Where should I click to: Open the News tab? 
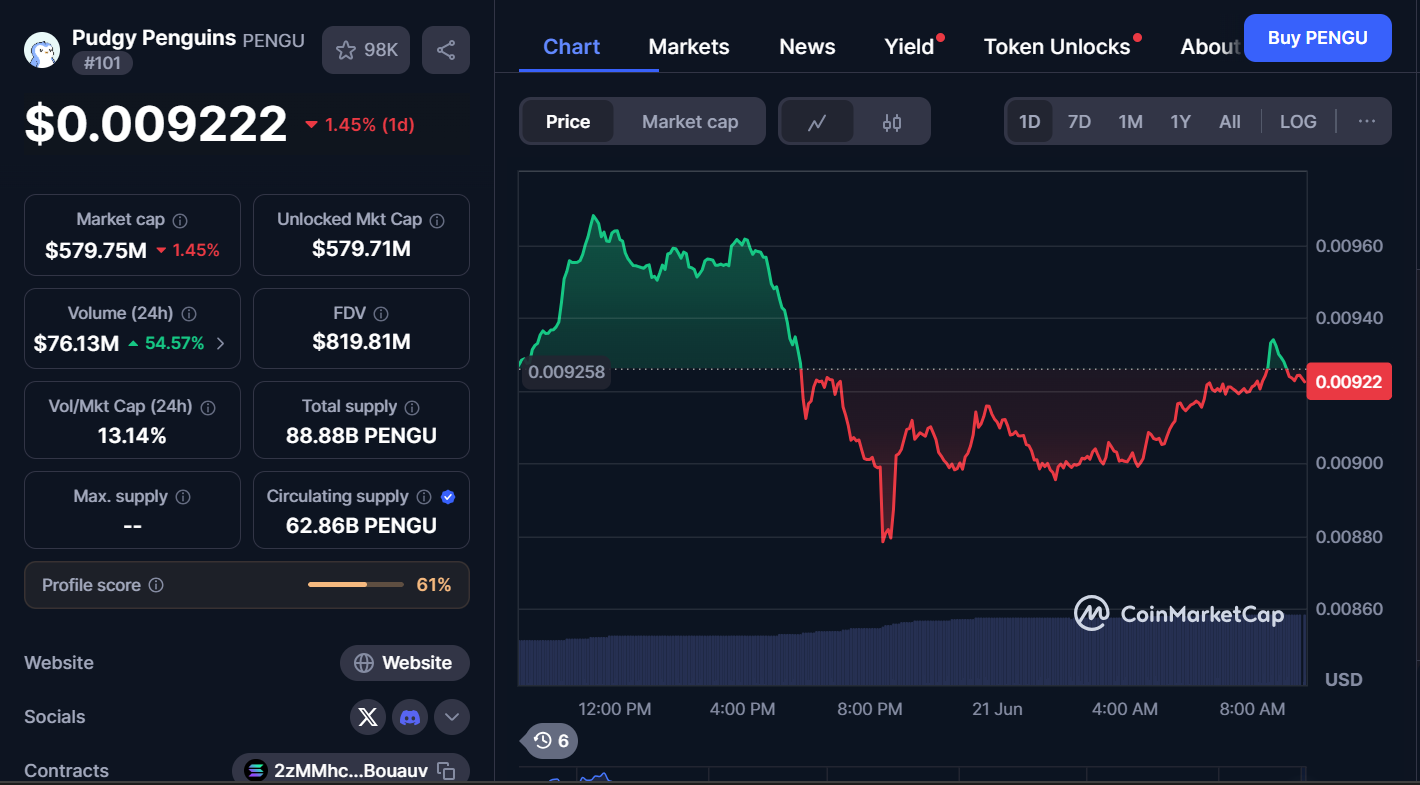click(807, 47)
